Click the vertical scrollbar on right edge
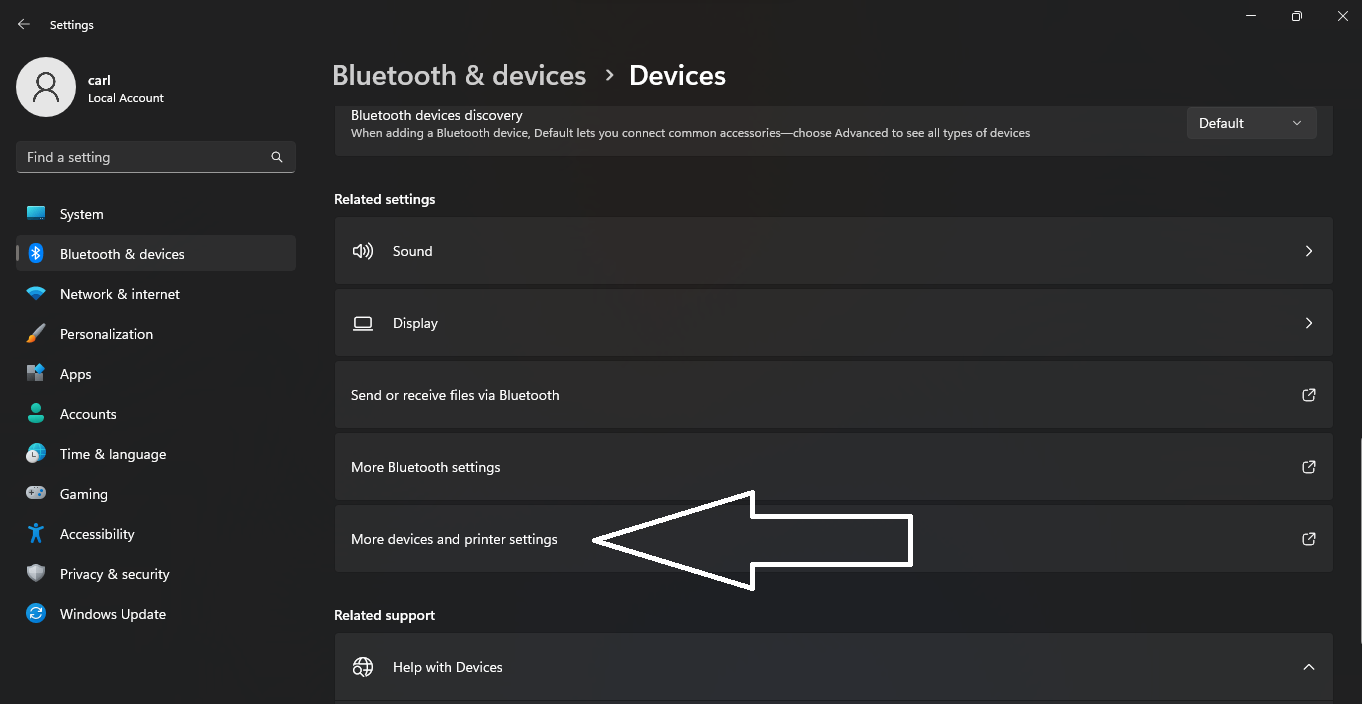Image resolution: width=1362 pixels, height=704 pixels. tap(1359, 540)
